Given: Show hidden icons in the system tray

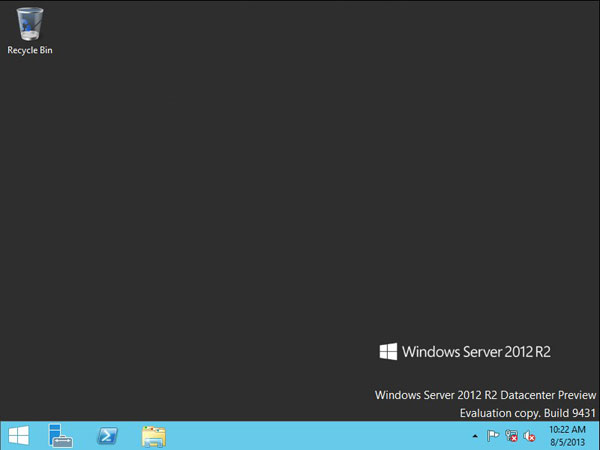Looking at the screenshot, I should click(x=475, y=436).
